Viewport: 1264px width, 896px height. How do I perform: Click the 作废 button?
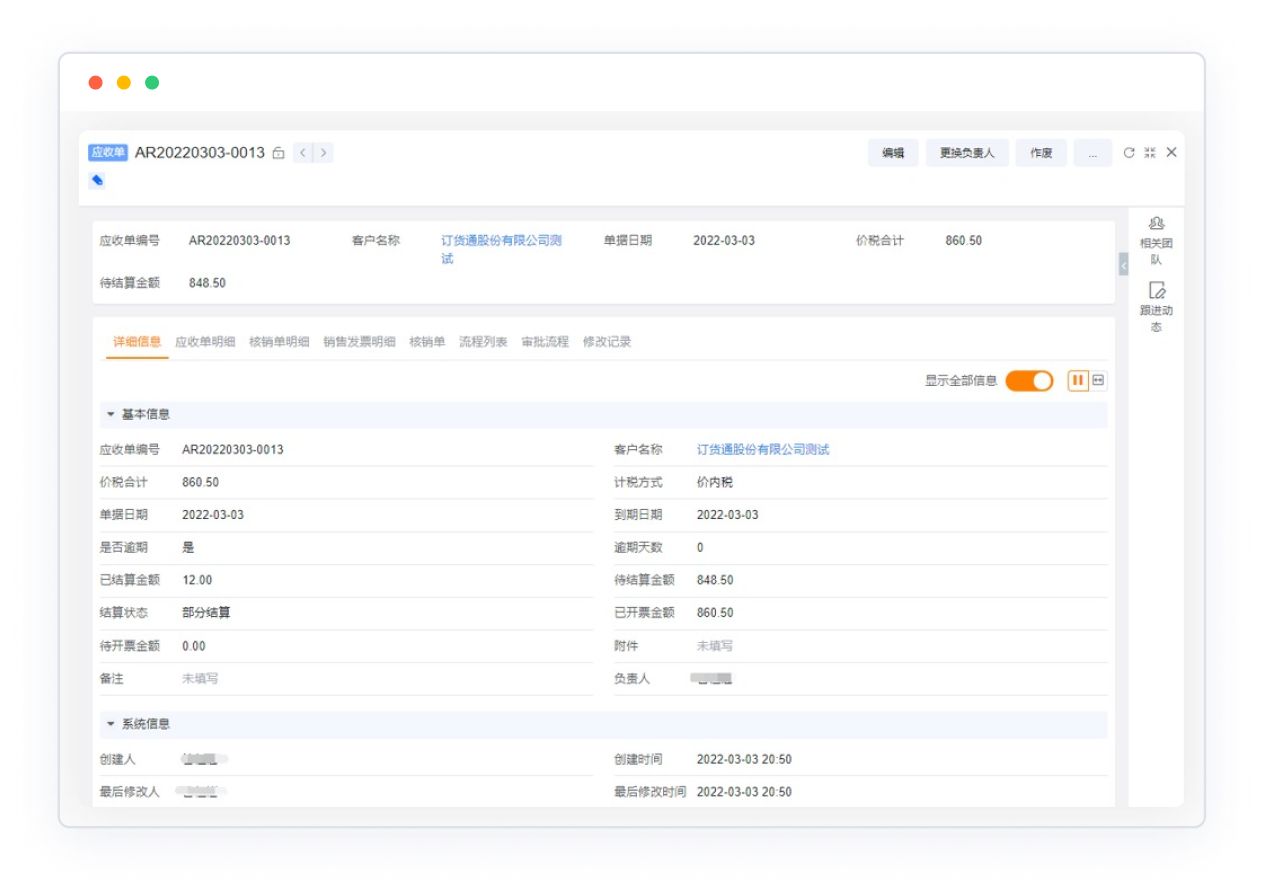pyautogui.click(x=1041, y=153)
